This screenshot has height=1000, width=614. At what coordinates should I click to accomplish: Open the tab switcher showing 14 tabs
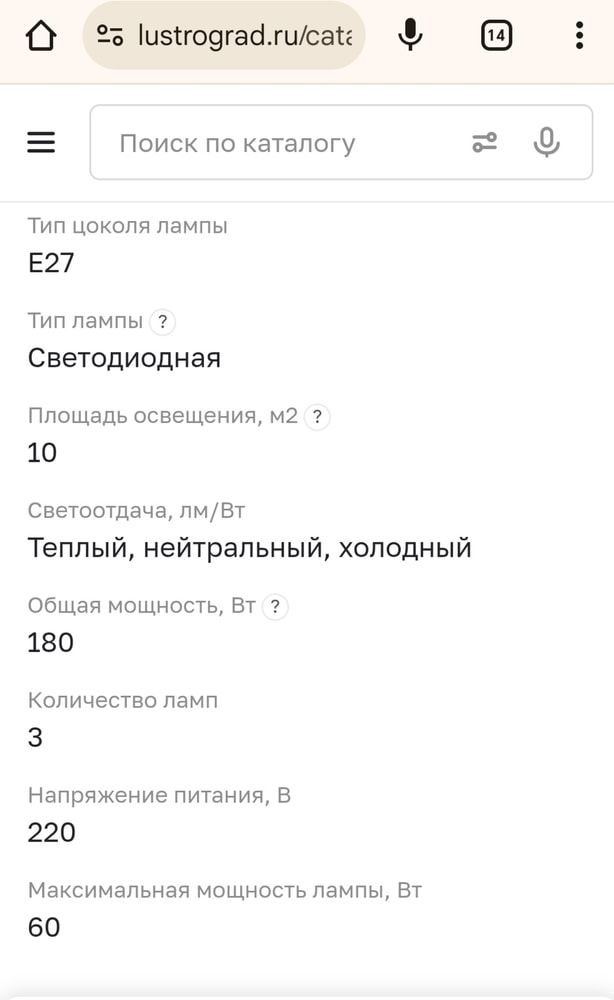coord(496,36)
